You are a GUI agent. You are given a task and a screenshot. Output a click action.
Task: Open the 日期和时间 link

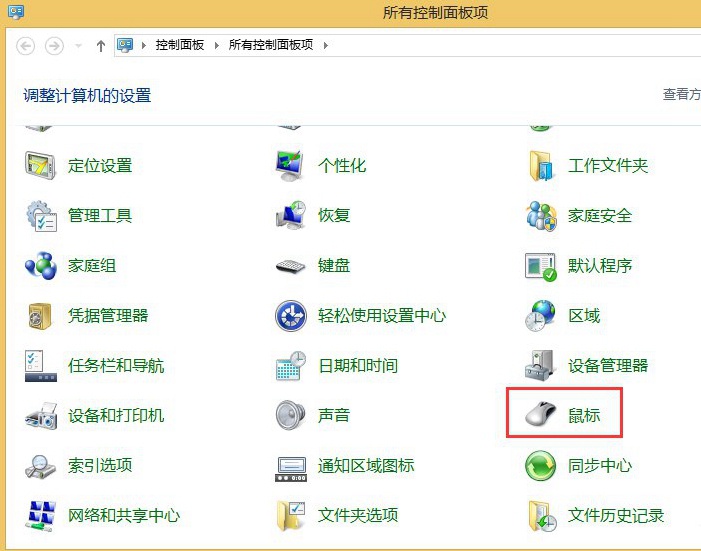click(358, 366)
